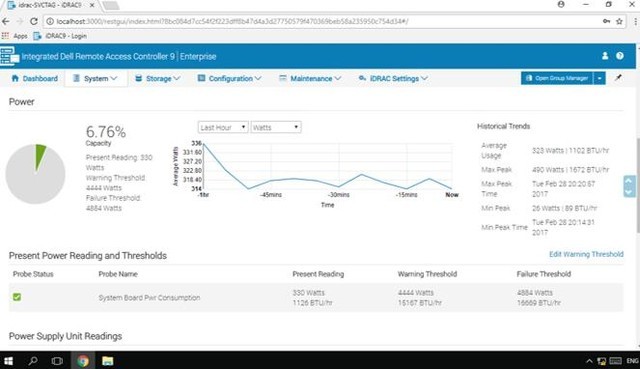The height and width of the screenshot is (369, 640).
Task: Click the 6.76% capacity value
Action: pos(106,132)
